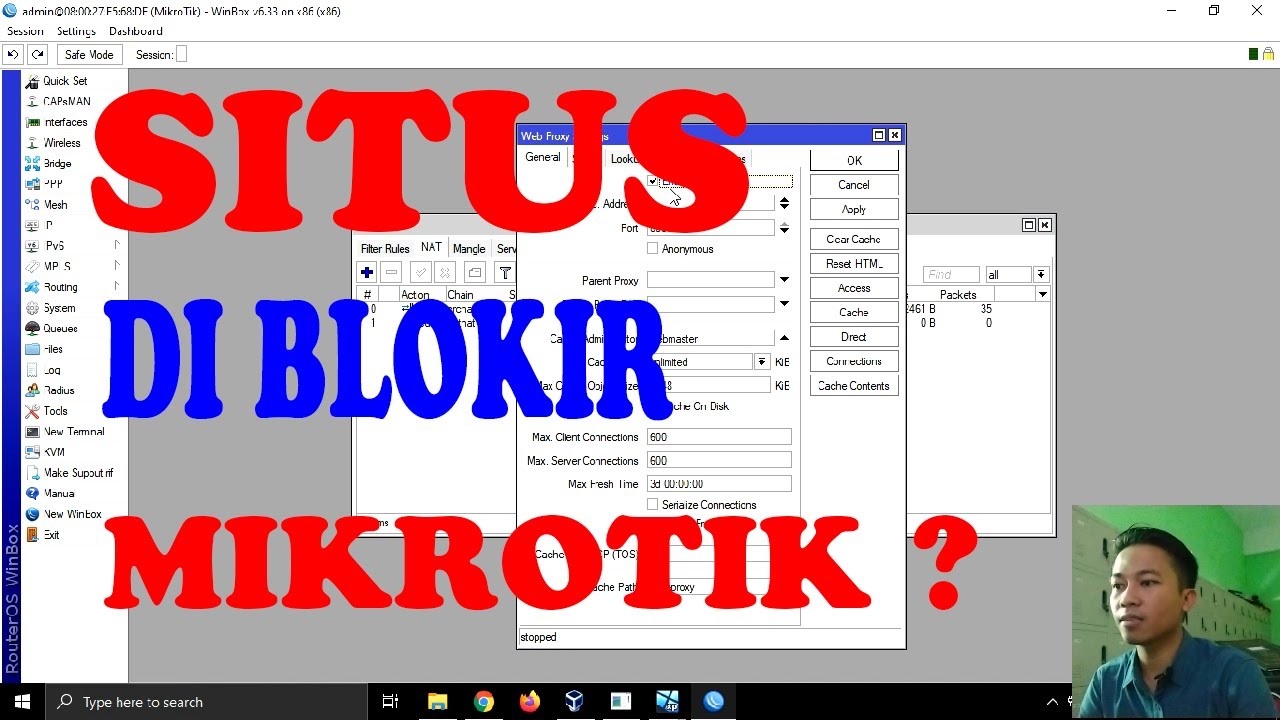Add a new firewall rule with plus icon
The height and width of the screenshot is (720, 1280).
367,272
